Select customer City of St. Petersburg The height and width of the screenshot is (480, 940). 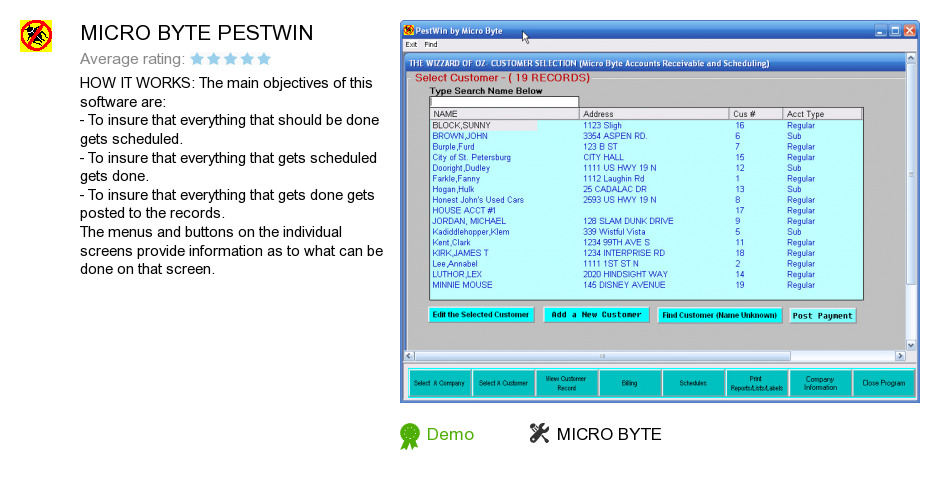tap(472, 158)
